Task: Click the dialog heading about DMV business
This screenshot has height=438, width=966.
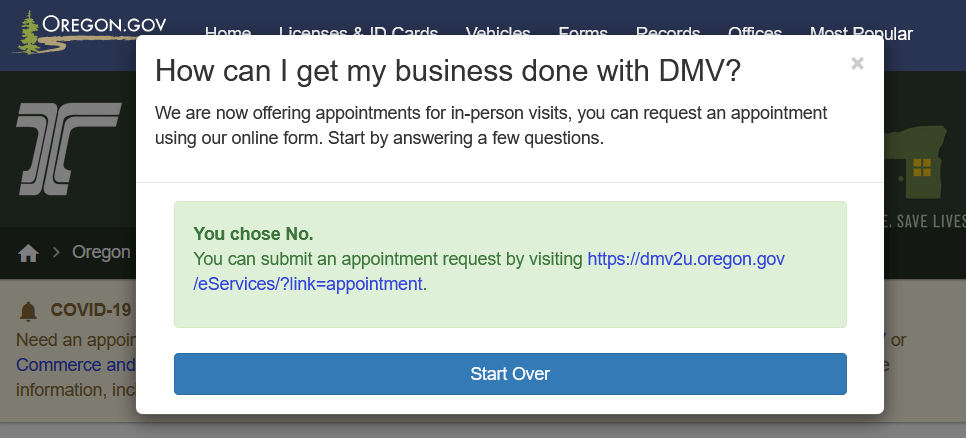Action: point(448,71)
